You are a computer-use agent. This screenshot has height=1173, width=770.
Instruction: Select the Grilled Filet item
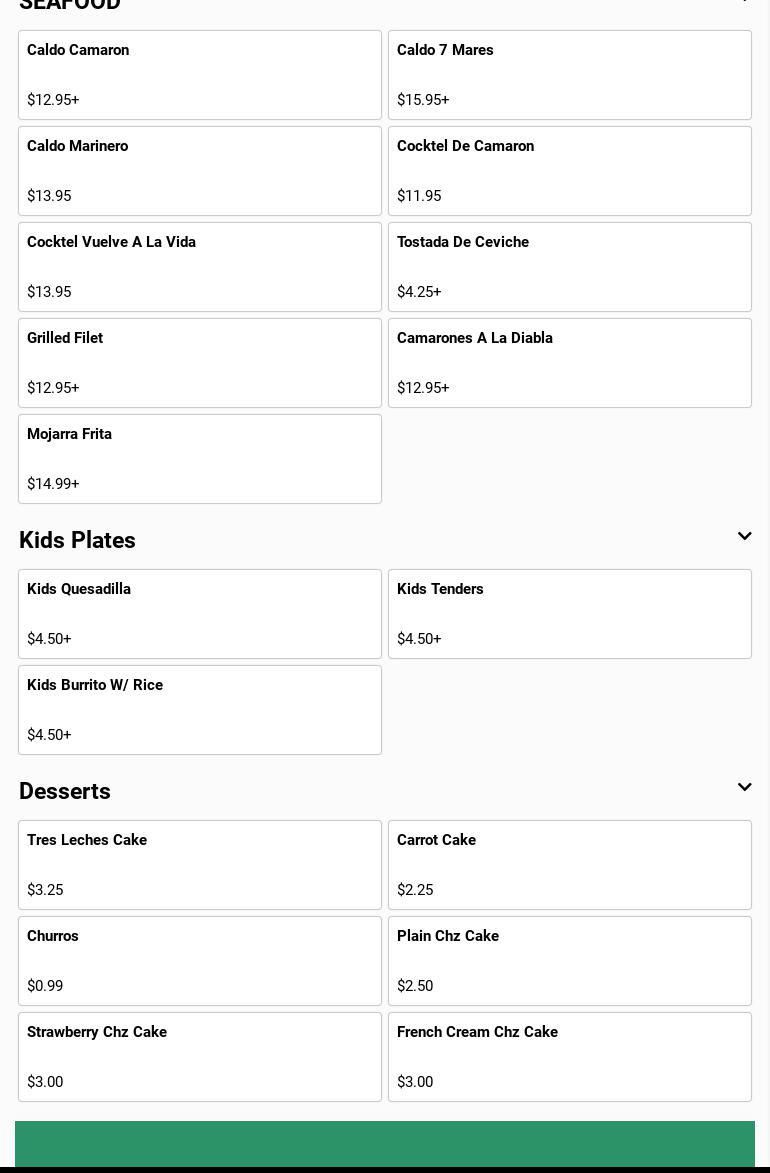200,363
